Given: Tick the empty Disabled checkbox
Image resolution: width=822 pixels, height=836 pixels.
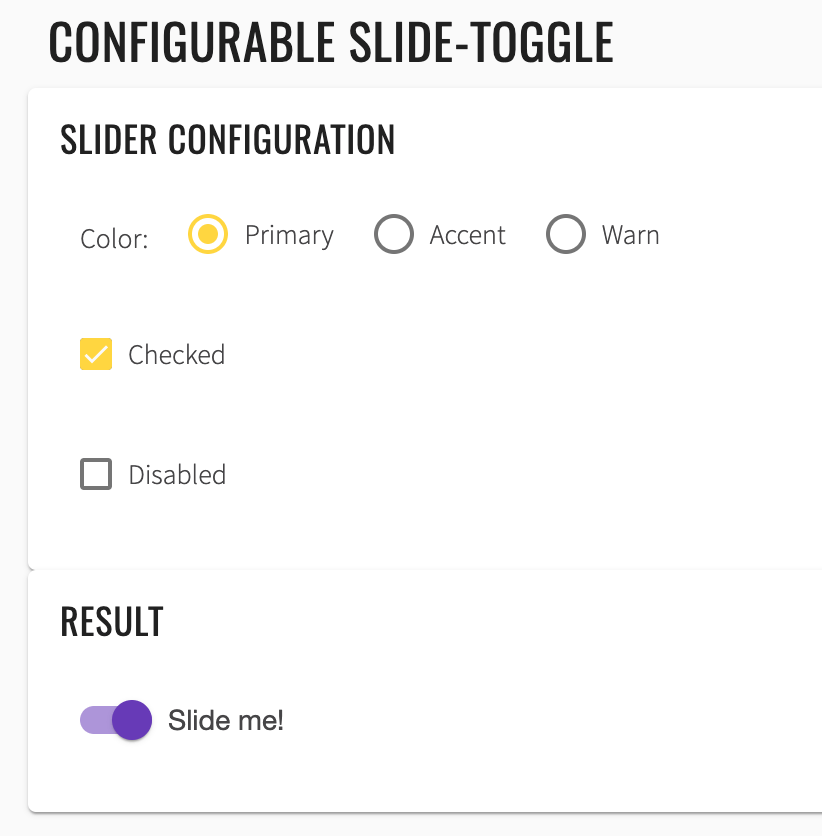Looking at the screenshot, I should tap(96, 474).
